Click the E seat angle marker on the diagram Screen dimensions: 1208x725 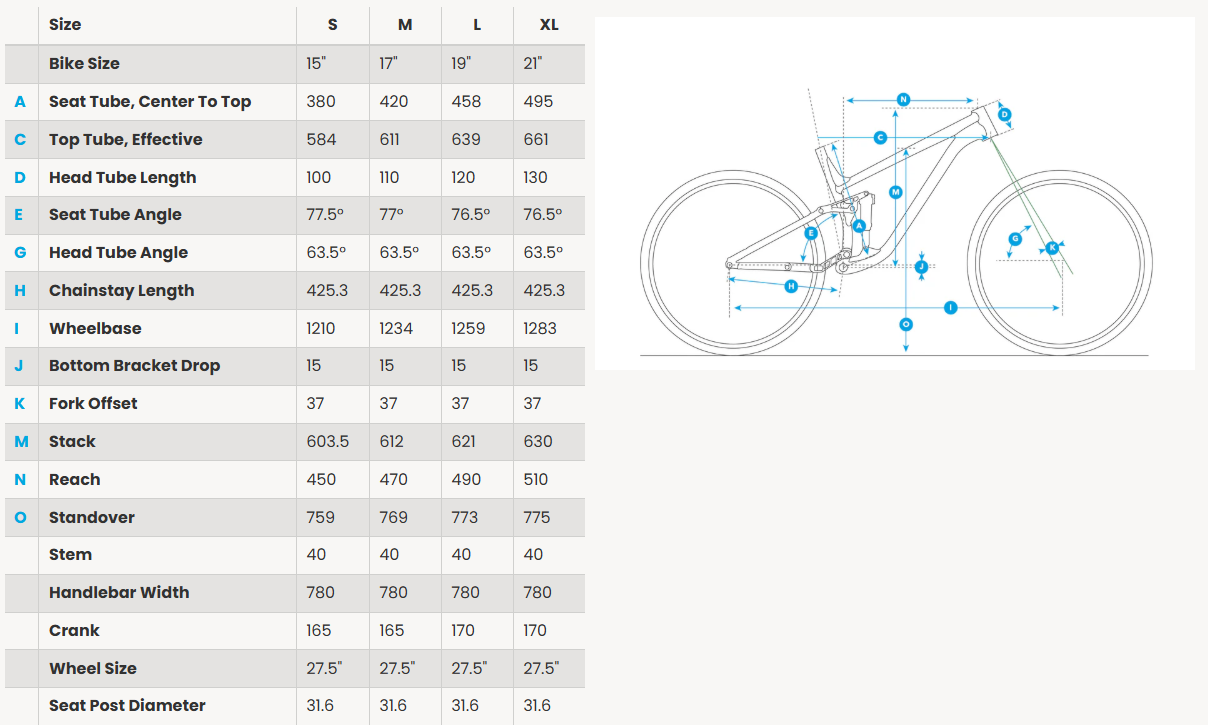811,233
